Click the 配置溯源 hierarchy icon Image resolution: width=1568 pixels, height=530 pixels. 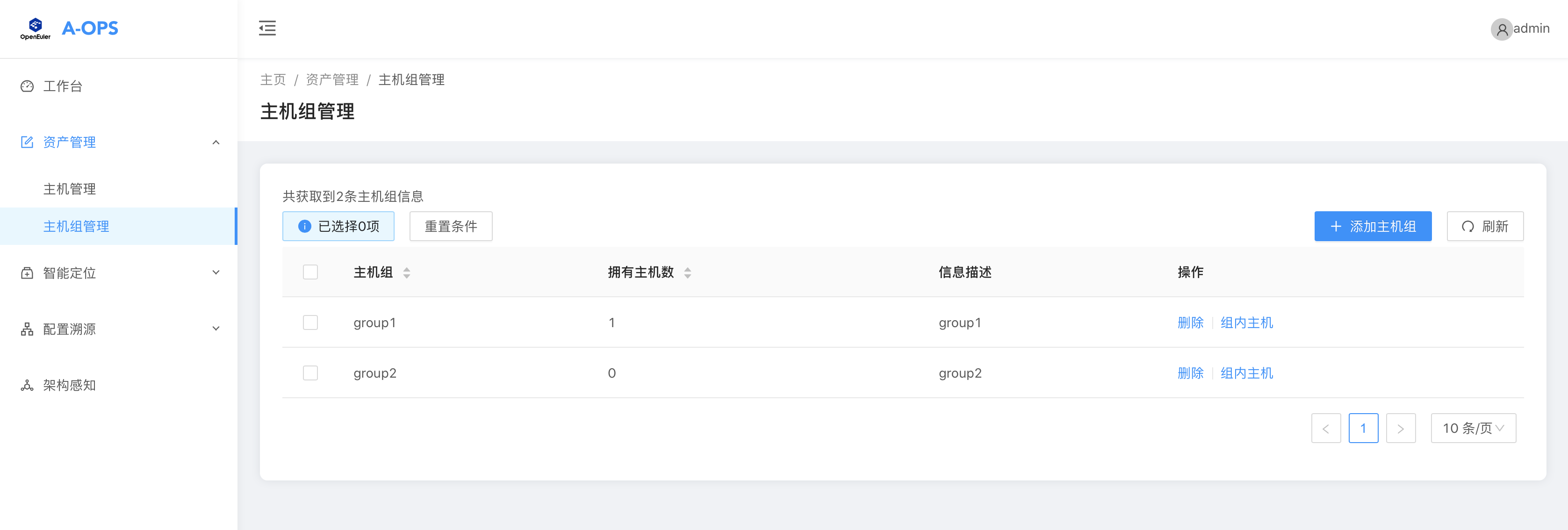tap(27, 329)
